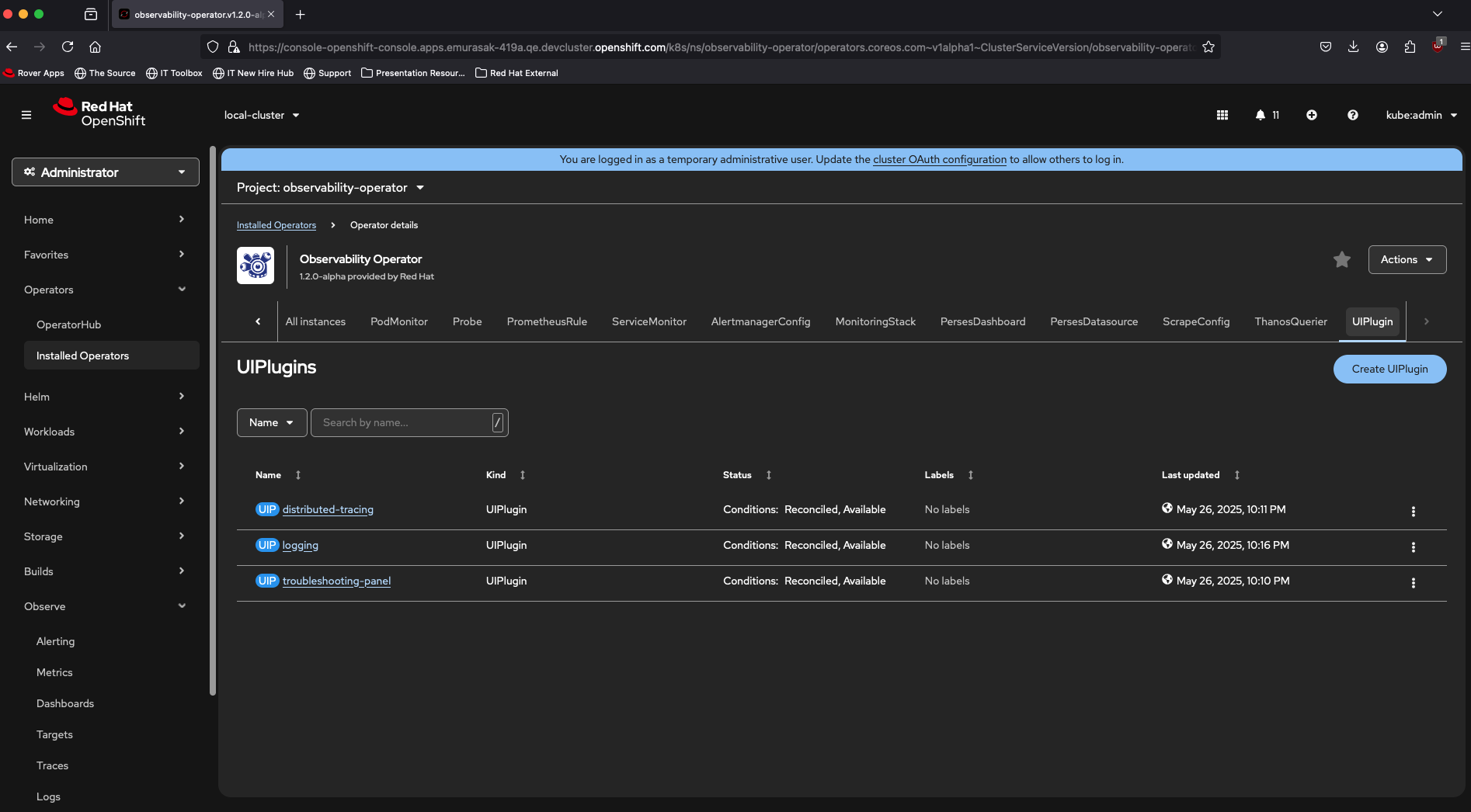The width and height of the screenshot is (1471, 812).
Task: Toggle the hamburger navigation menu
Action: [x=26, y=115]
